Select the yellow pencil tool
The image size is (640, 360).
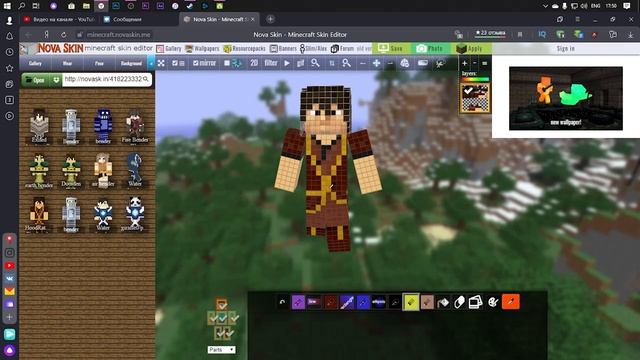(x=411, y=302)
